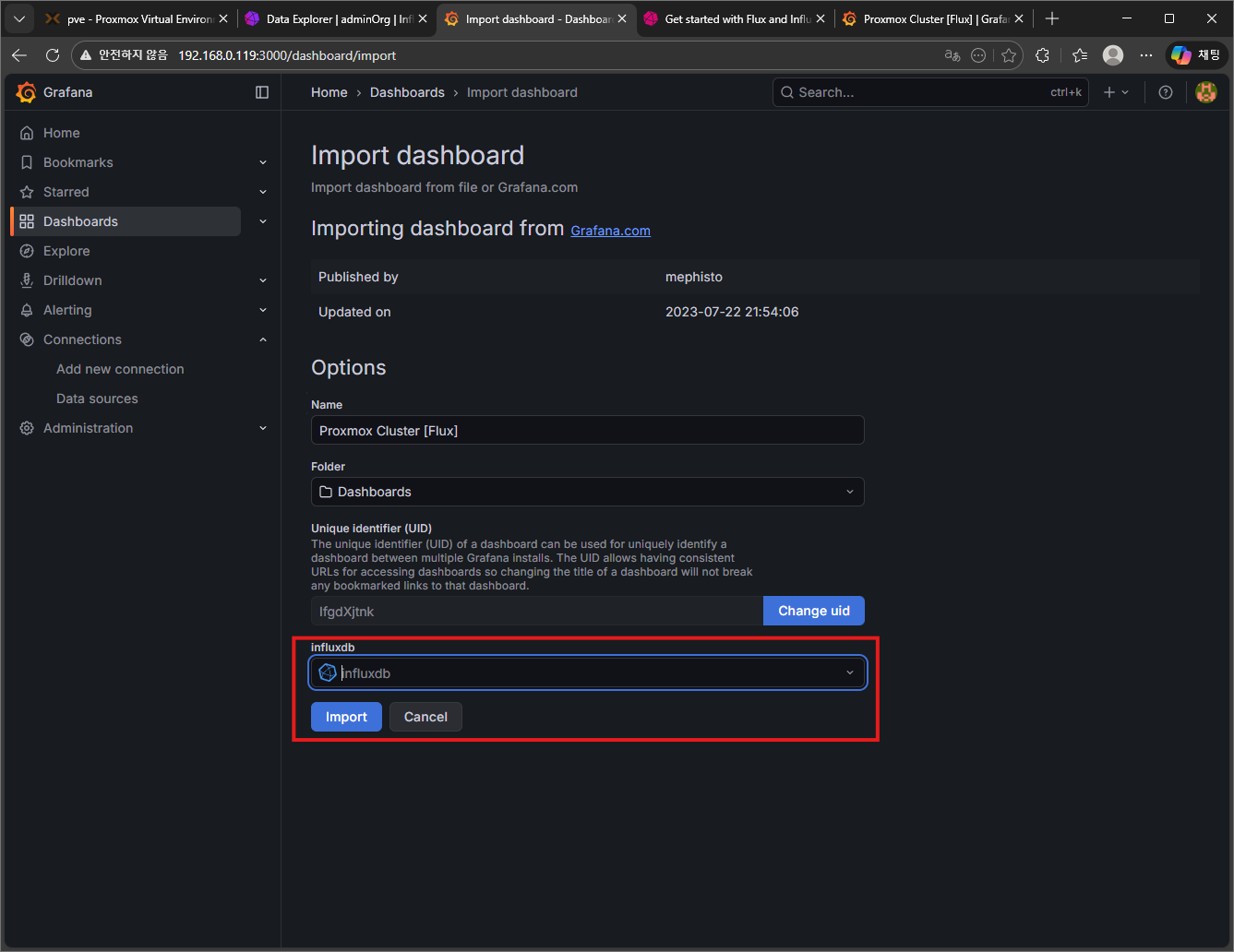Click the Name field with Proxmox Cluster [Flux]

(588, 430)
